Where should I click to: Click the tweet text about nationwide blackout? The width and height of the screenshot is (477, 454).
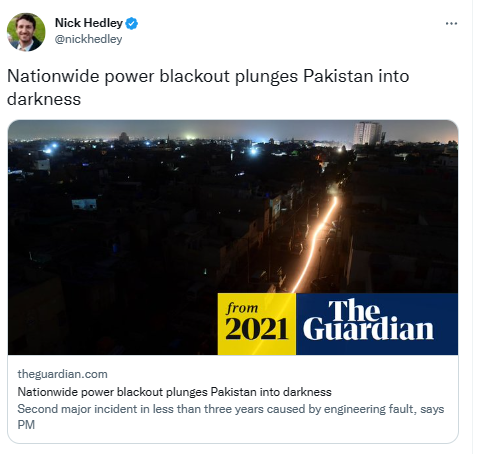208,87
